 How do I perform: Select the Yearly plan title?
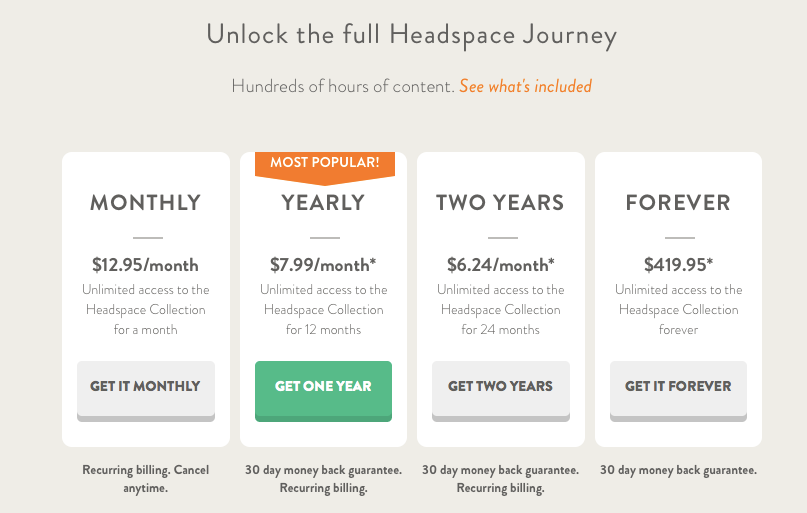pos(323,203)
